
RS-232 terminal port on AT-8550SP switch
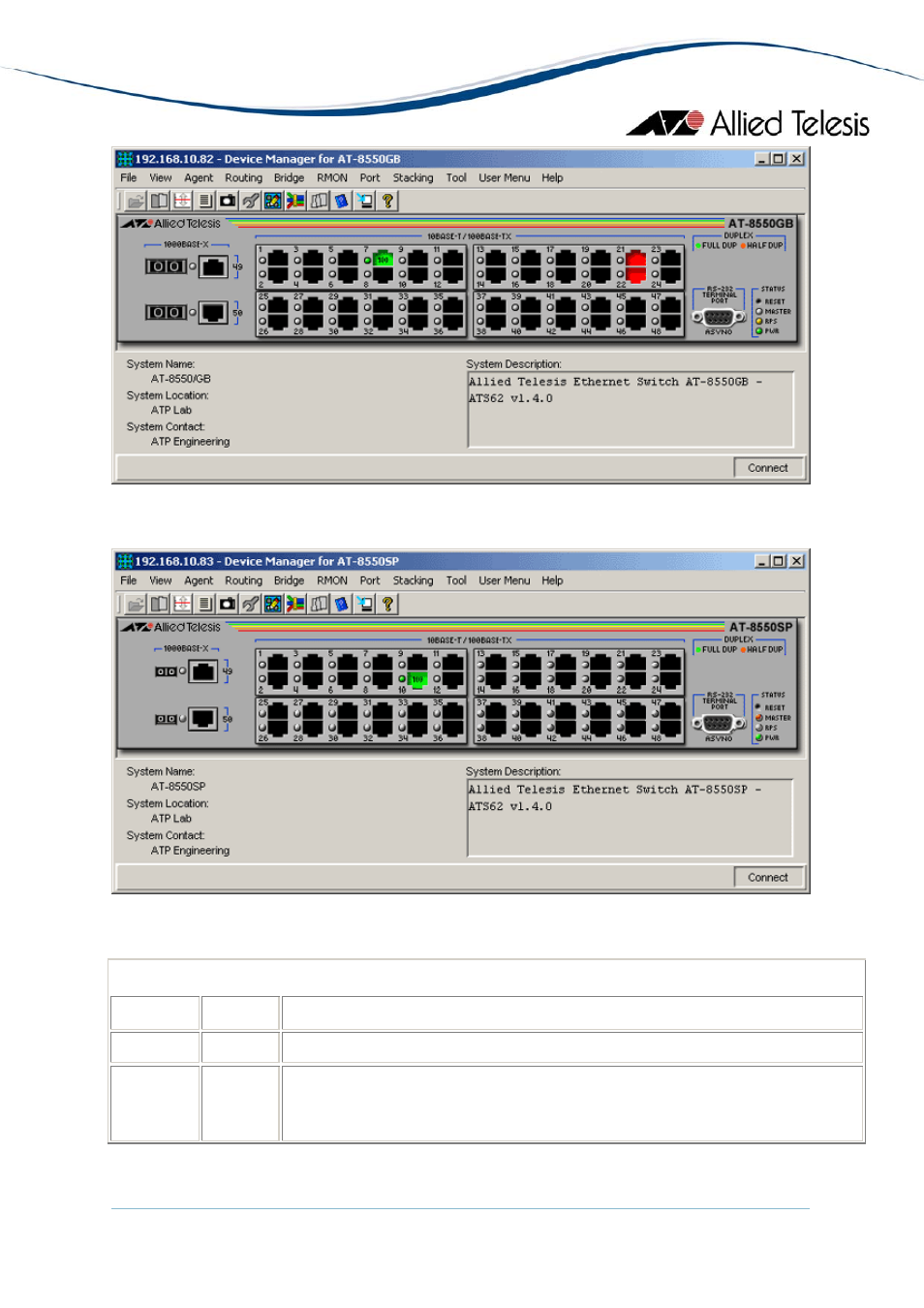(719, 722)
